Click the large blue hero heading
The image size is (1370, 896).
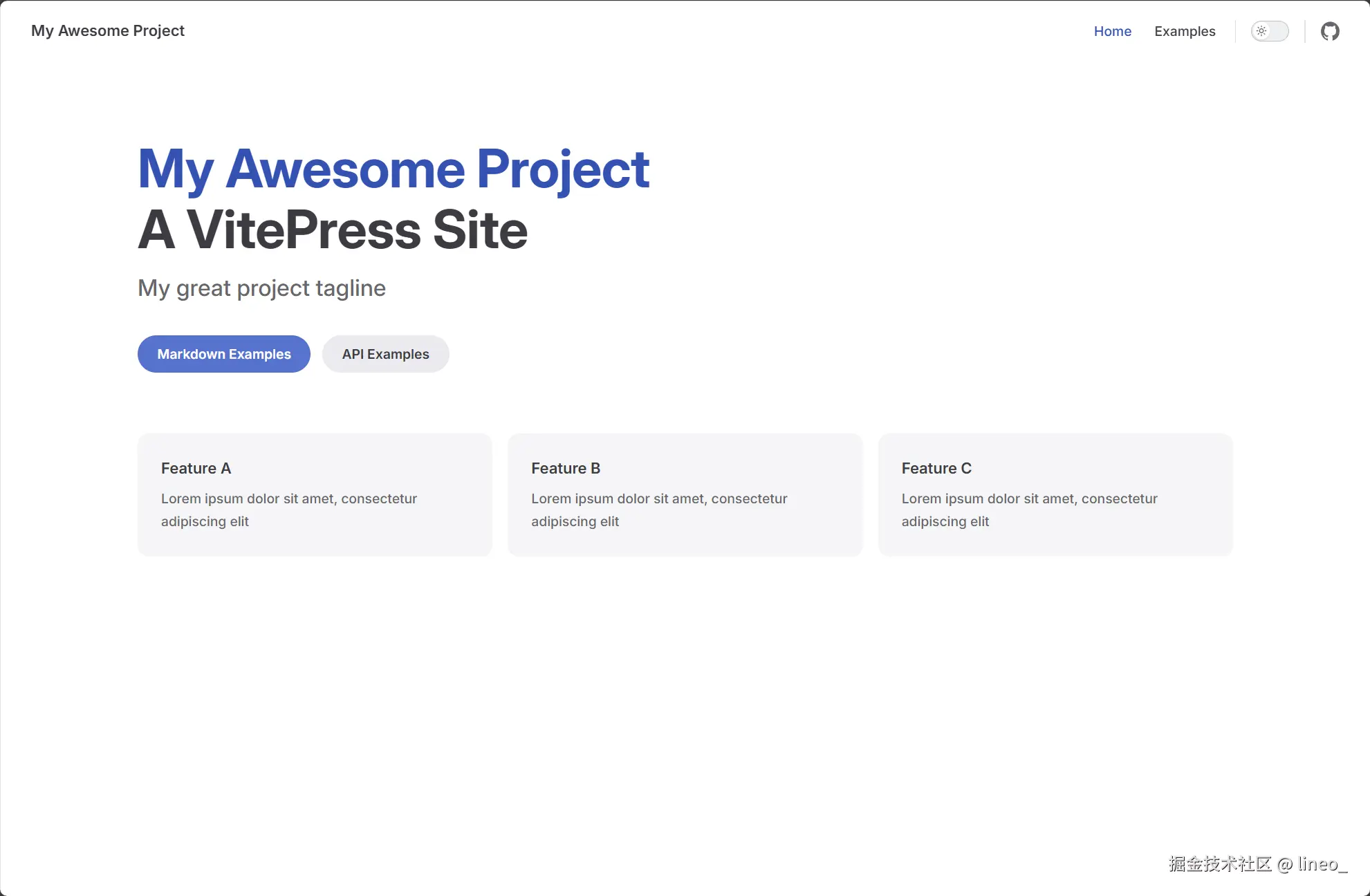393,169
